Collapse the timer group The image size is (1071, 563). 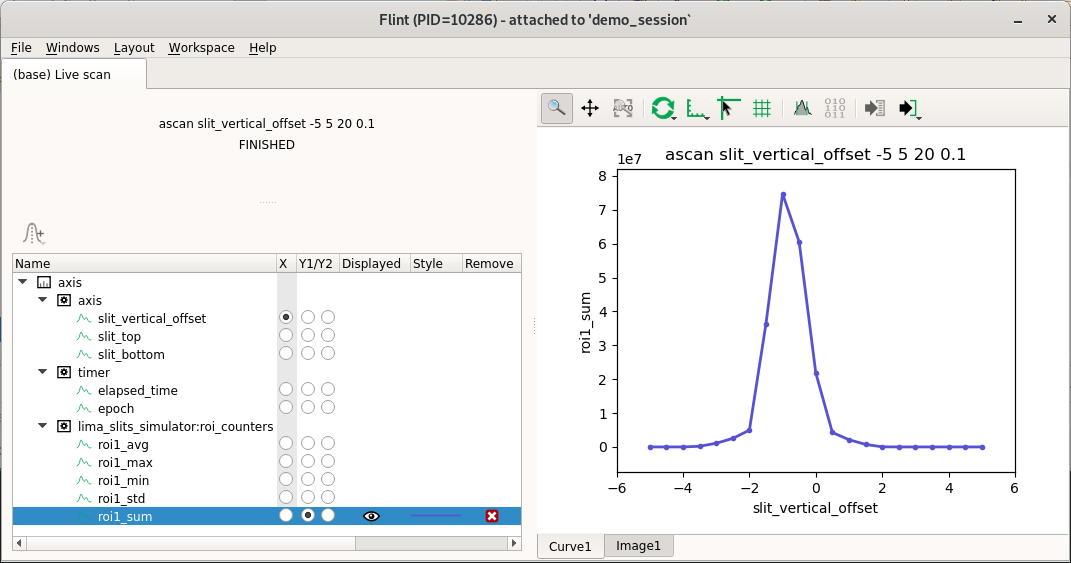(42, 372)
